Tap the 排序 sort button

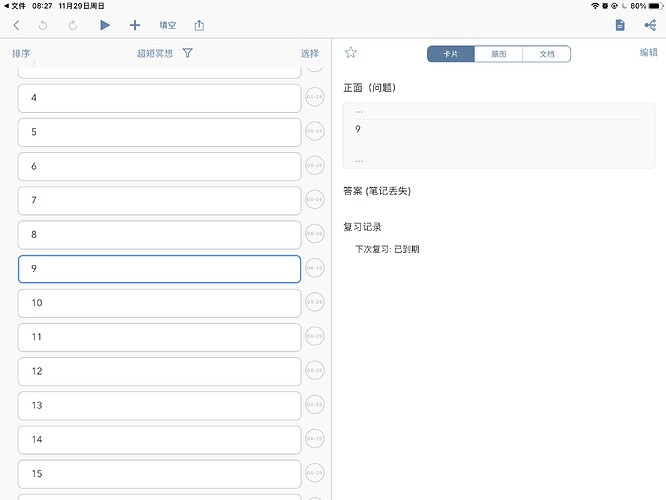coord(21,54)
